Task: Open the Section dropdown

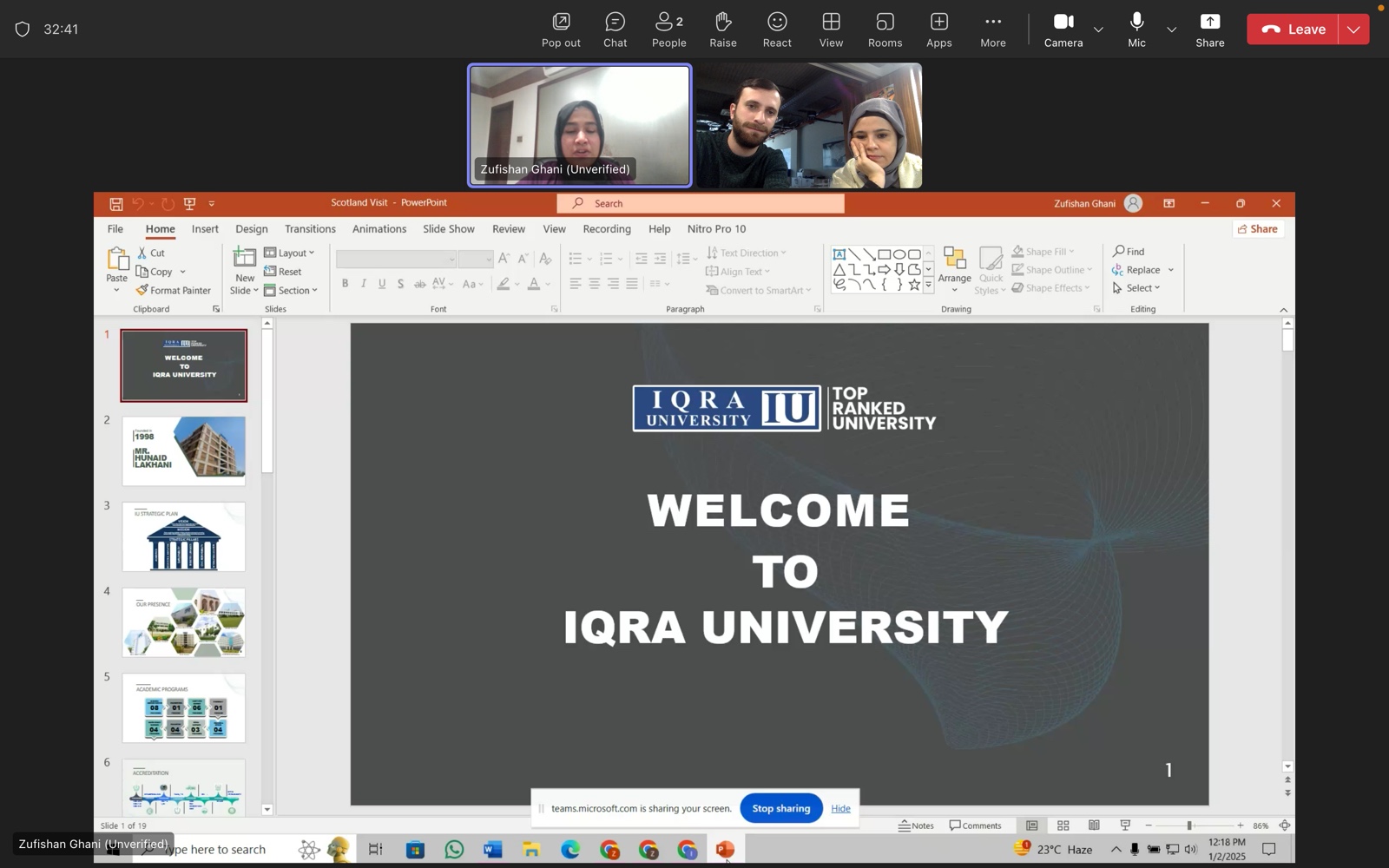Action: [291, 291]
